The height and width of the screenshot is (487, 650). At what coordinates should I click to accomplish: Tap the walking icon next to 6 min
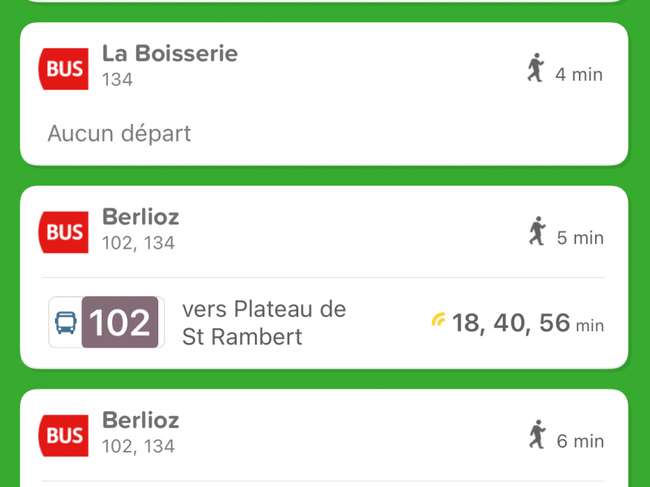(x=537, y=434)
